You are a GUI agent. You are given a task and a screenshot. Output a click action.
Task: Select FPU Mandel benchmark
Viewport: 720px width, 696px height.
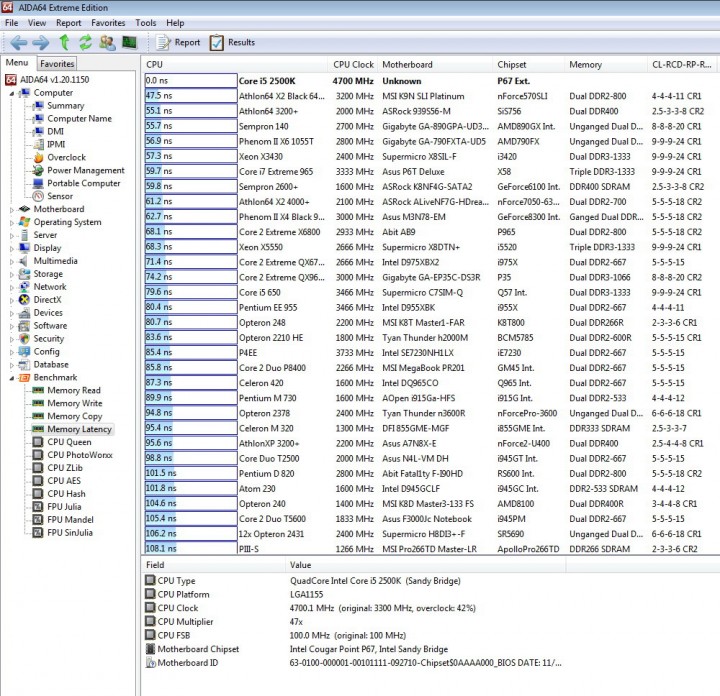70,520
